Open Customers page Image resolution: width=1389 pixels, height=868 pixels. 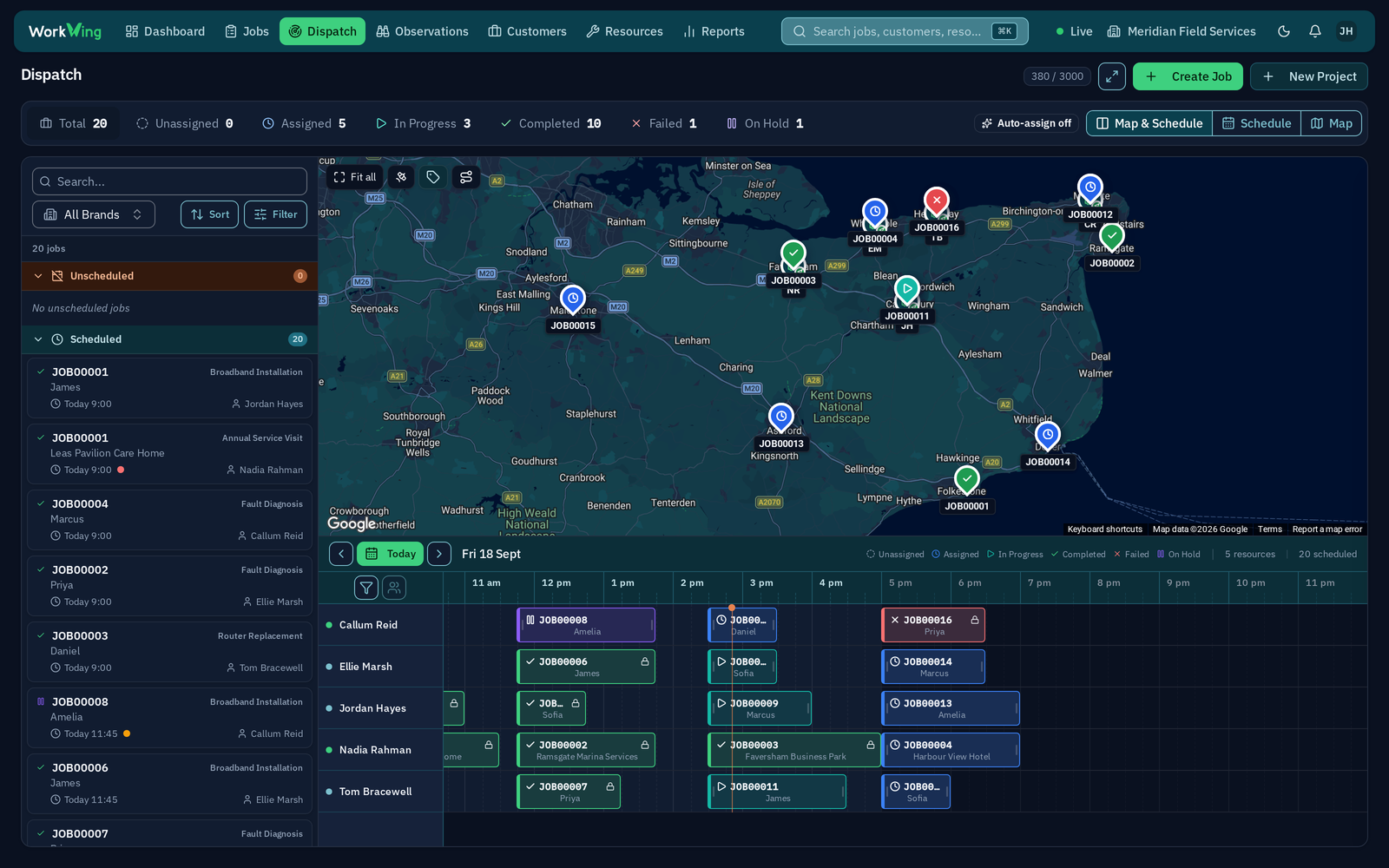pos(527,31)
